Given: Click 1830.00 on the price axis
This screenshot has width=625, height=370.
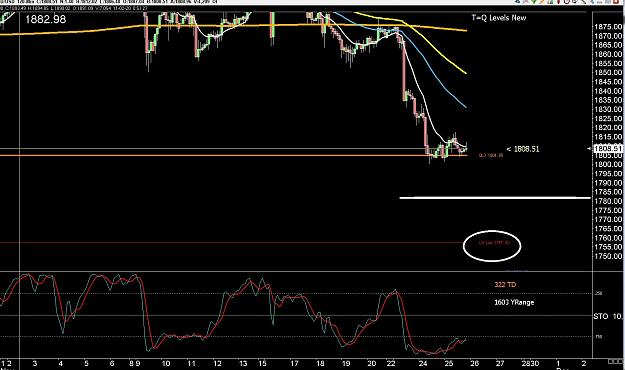Looking at the screenshot, I should (608, 109).
